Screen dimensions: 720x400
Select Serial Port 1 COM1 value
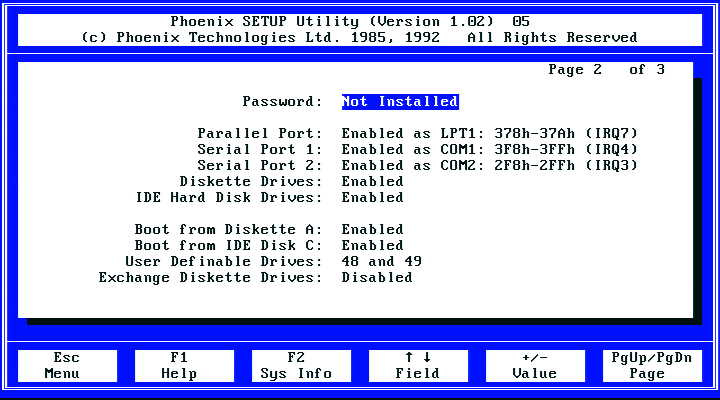click(x=489, y=150)
